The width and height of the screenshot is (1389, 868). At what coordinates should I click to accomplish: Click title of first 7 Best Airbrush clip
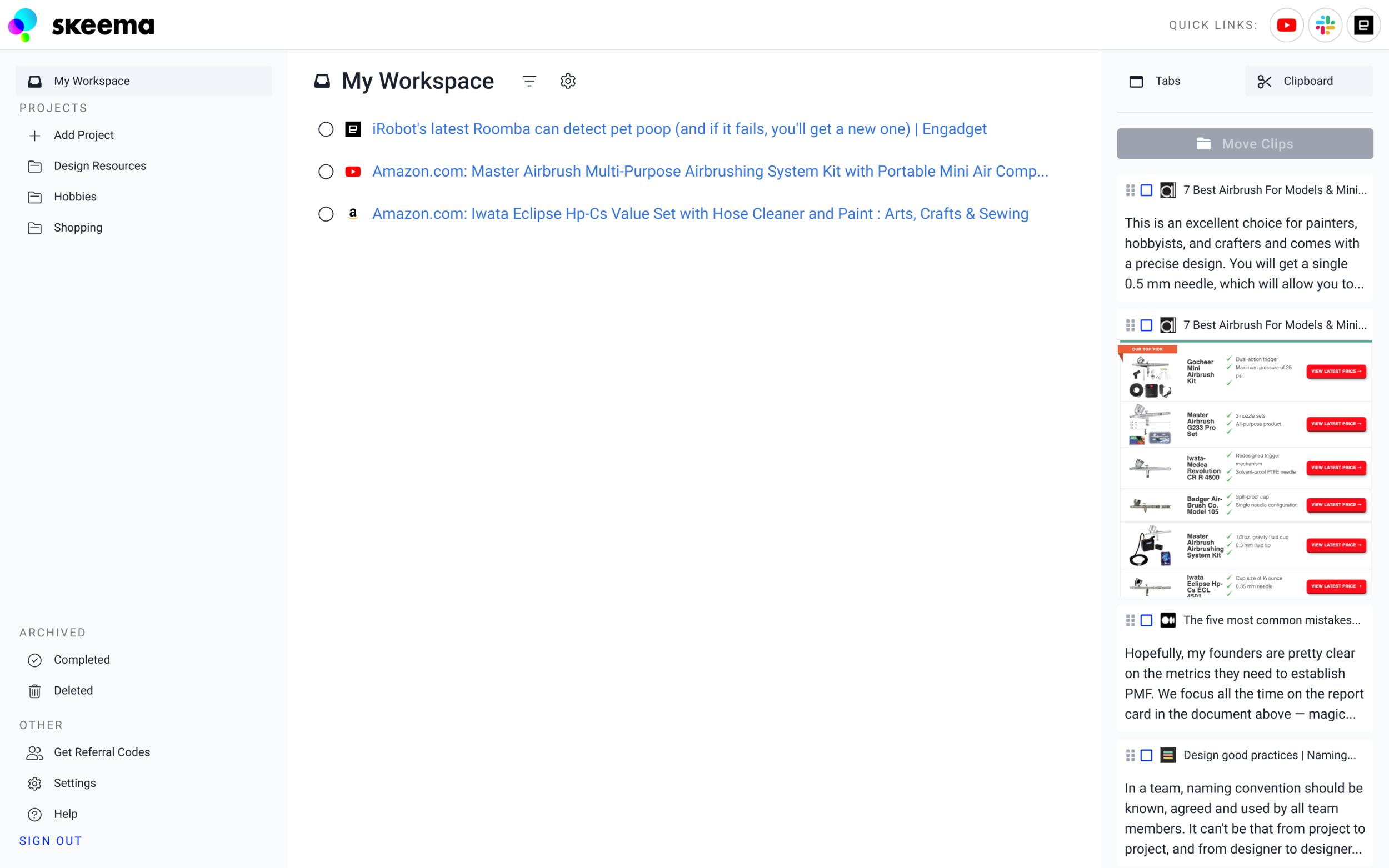tap(1275, 190)
